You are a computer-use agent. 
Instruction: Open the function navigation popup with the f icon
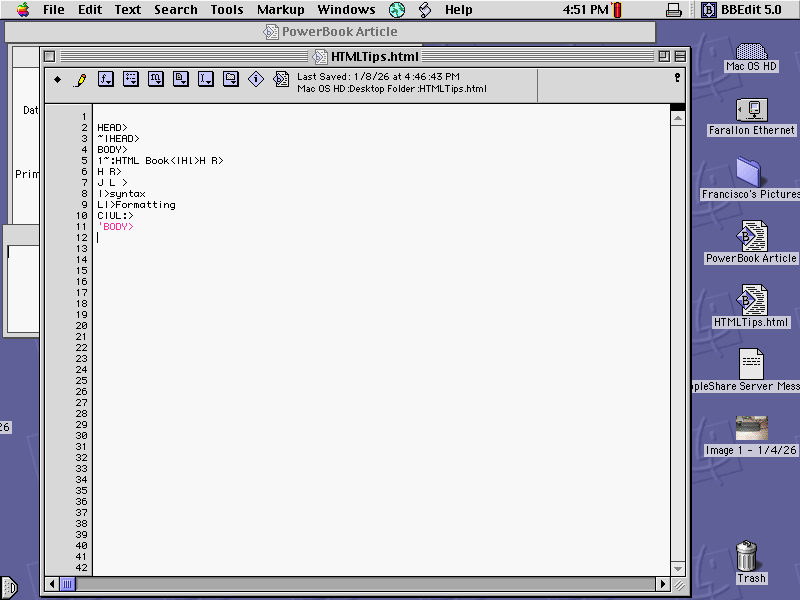click(x=105, y=79)
